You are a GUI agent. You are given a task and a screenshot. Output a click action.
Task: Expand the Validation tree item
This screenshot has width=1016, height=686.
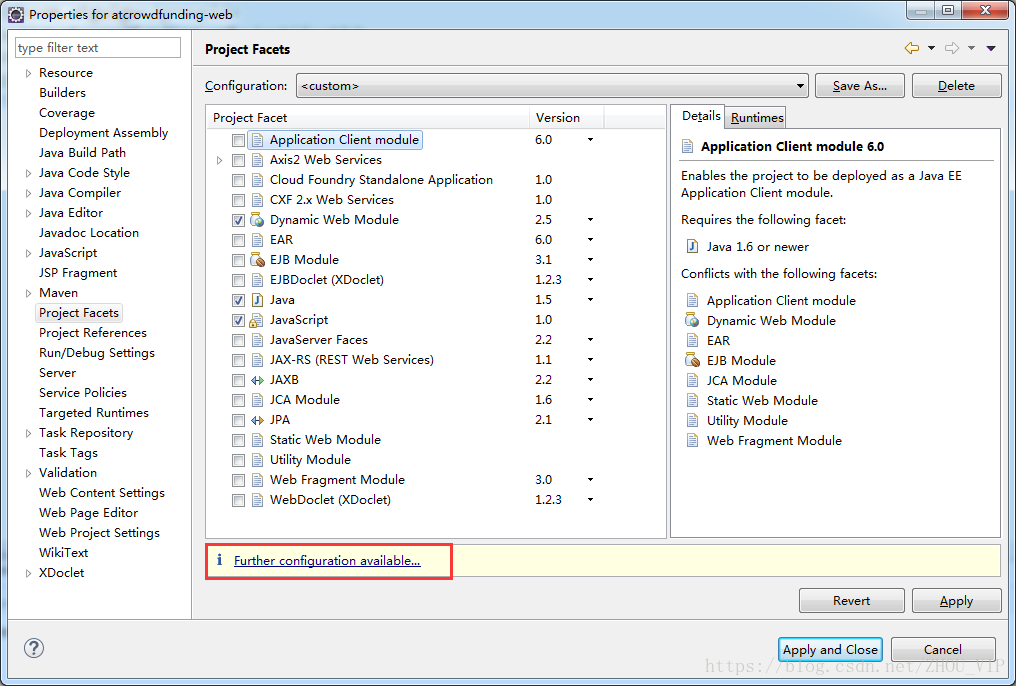click(28, 474)
